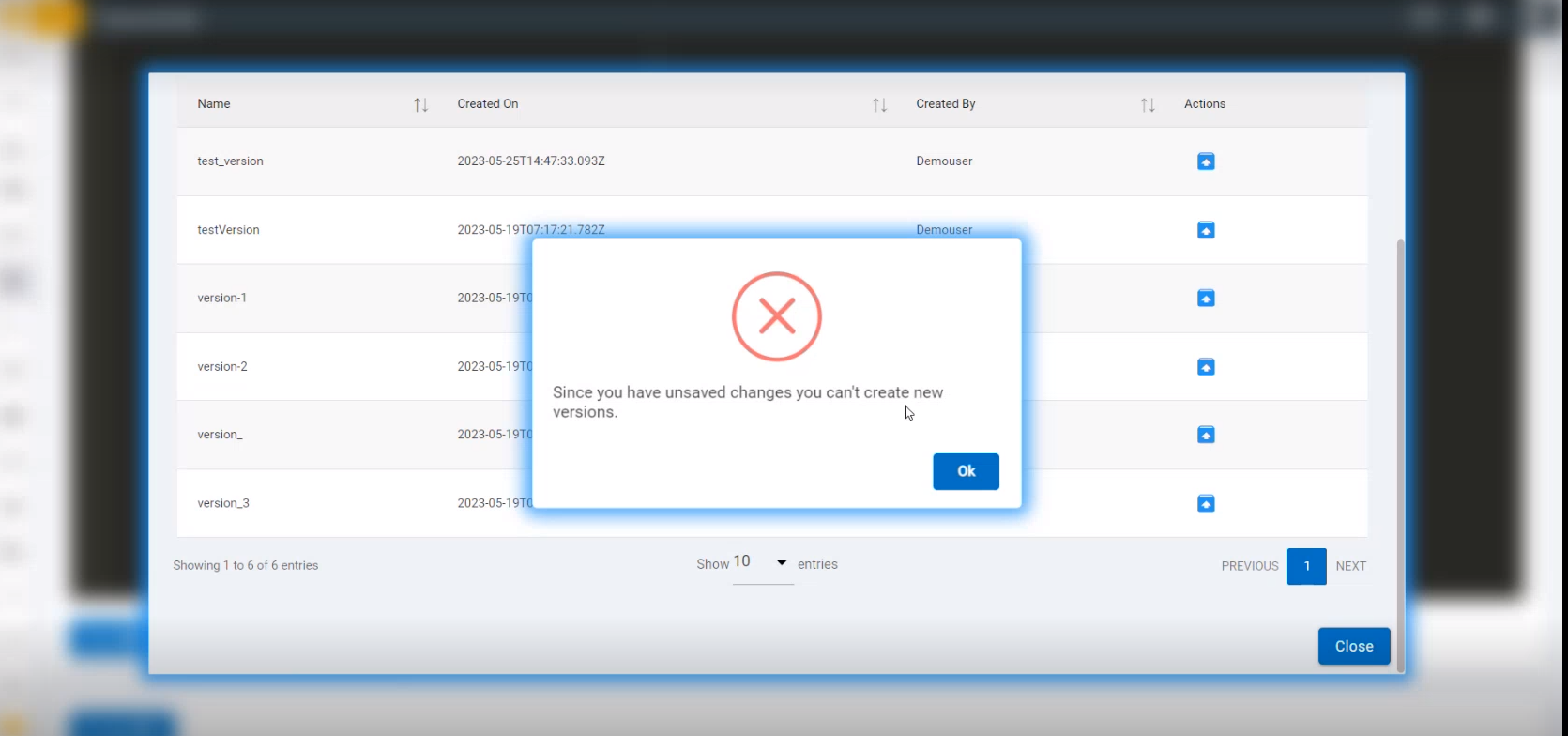The height and width of the screenshot is (736, 1568).
Task: Sort the table by Name column arrows
Action: coord(421,105)
